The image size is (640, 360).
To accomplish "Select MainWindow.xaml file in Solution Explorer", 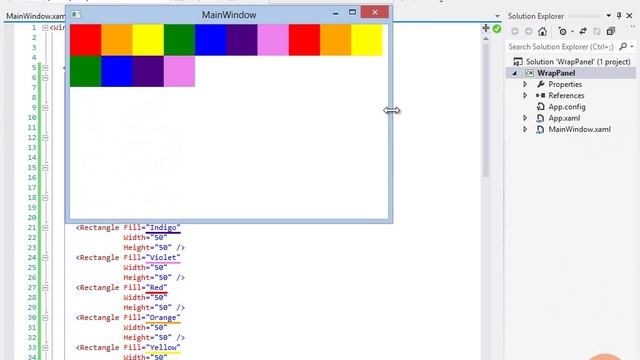I will tap(579, 129).
